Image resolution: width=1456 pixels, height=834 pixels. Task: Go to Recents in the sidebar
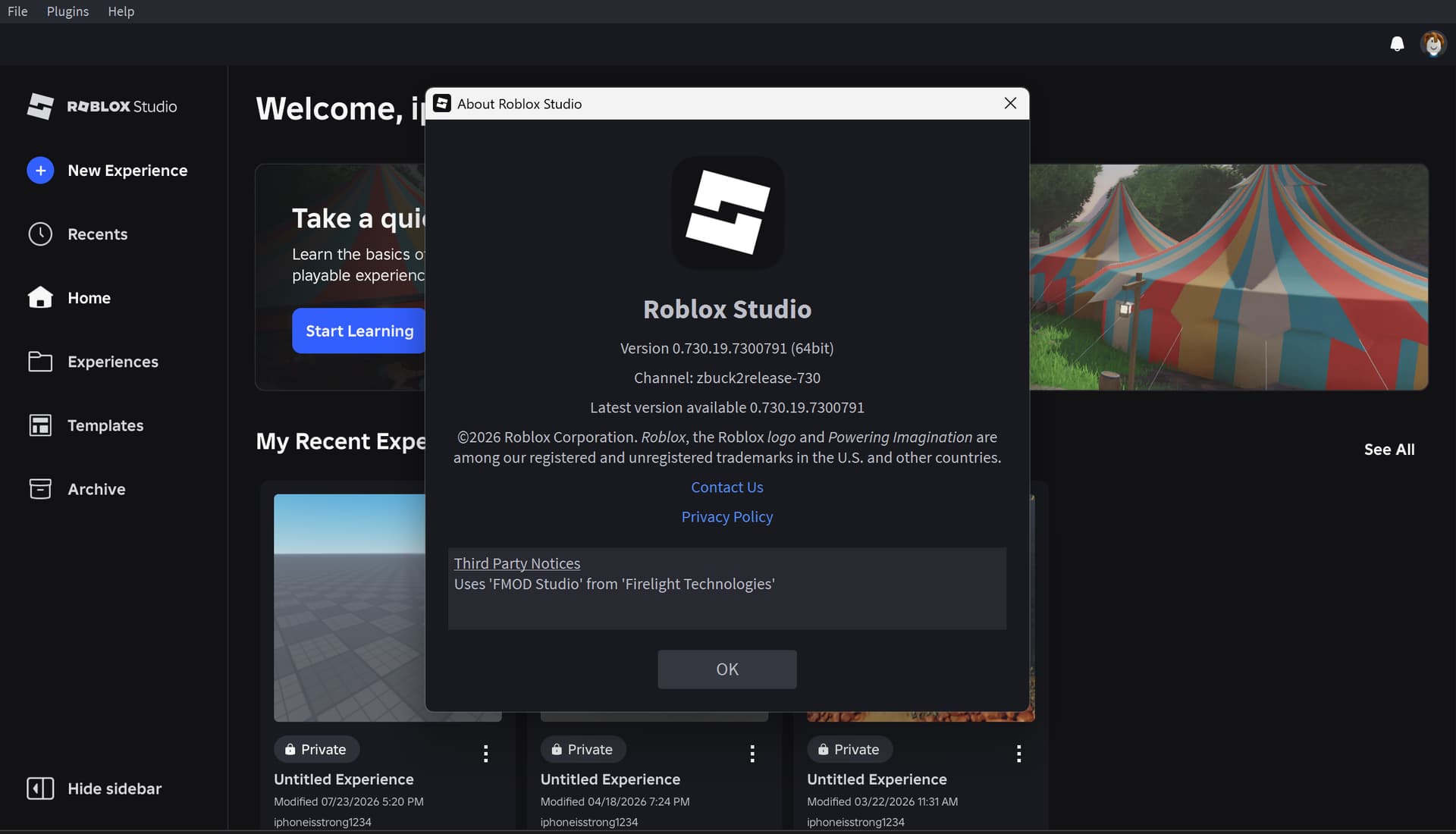[98, 234]
